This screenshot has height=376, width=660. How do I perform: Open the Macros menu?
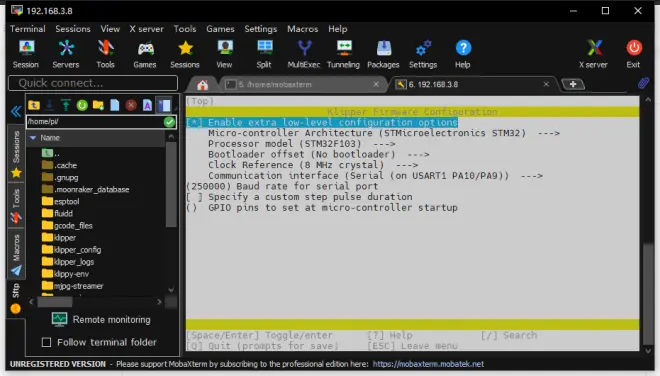(x=303, y=29)
